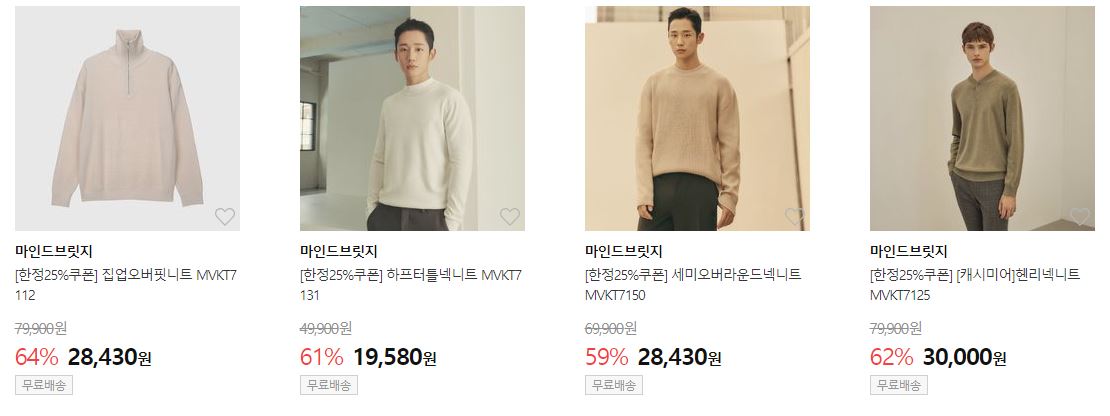The width and height of the screenshot is (1110, 416).
Task: Tap the wishlist heart on the cashmere Henley knit
Action: [x=1080, y=216]
